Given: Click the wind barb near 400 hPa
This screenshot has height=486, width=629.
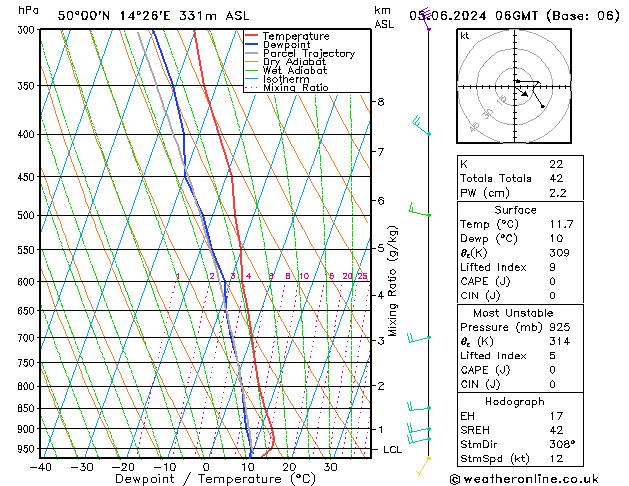Looking at the screenshot, I should (x=420, y=125).
